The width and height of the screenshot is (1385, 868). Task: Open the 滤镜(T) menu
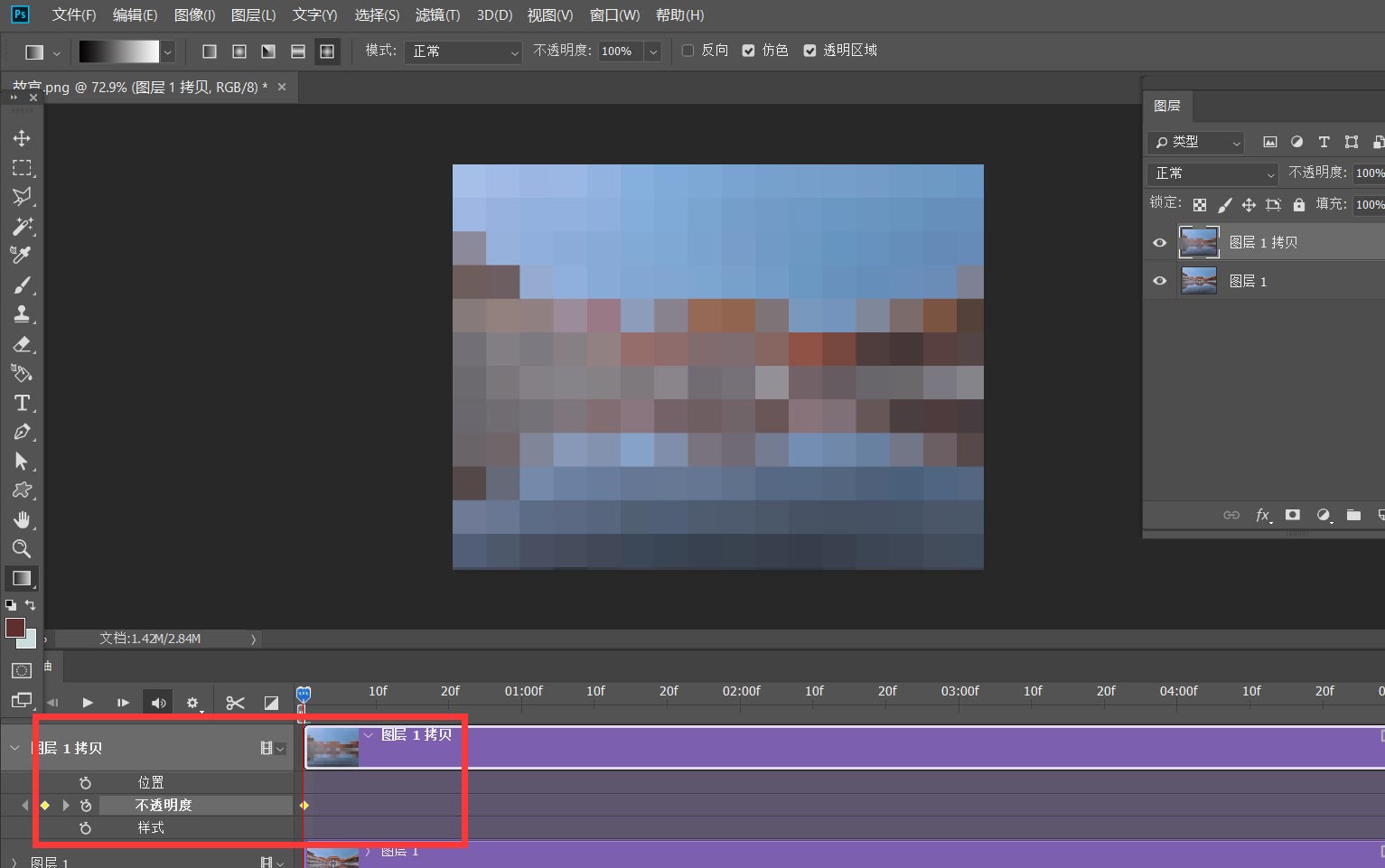point(437,14)
